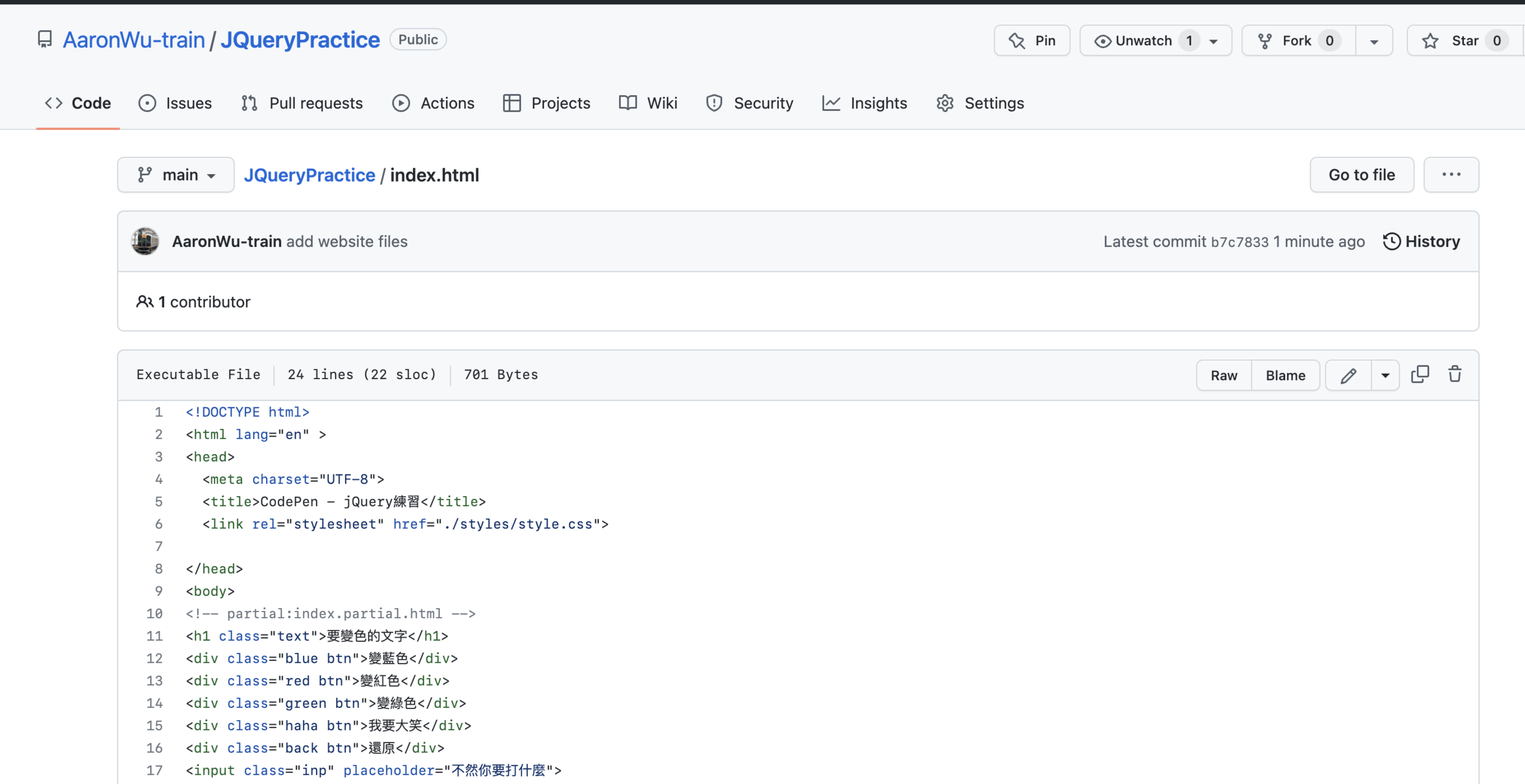The width and height of the screenshot is (1525, 784).
Task: Click the 1 contributor people icon
Action: [x=145, y=302]
